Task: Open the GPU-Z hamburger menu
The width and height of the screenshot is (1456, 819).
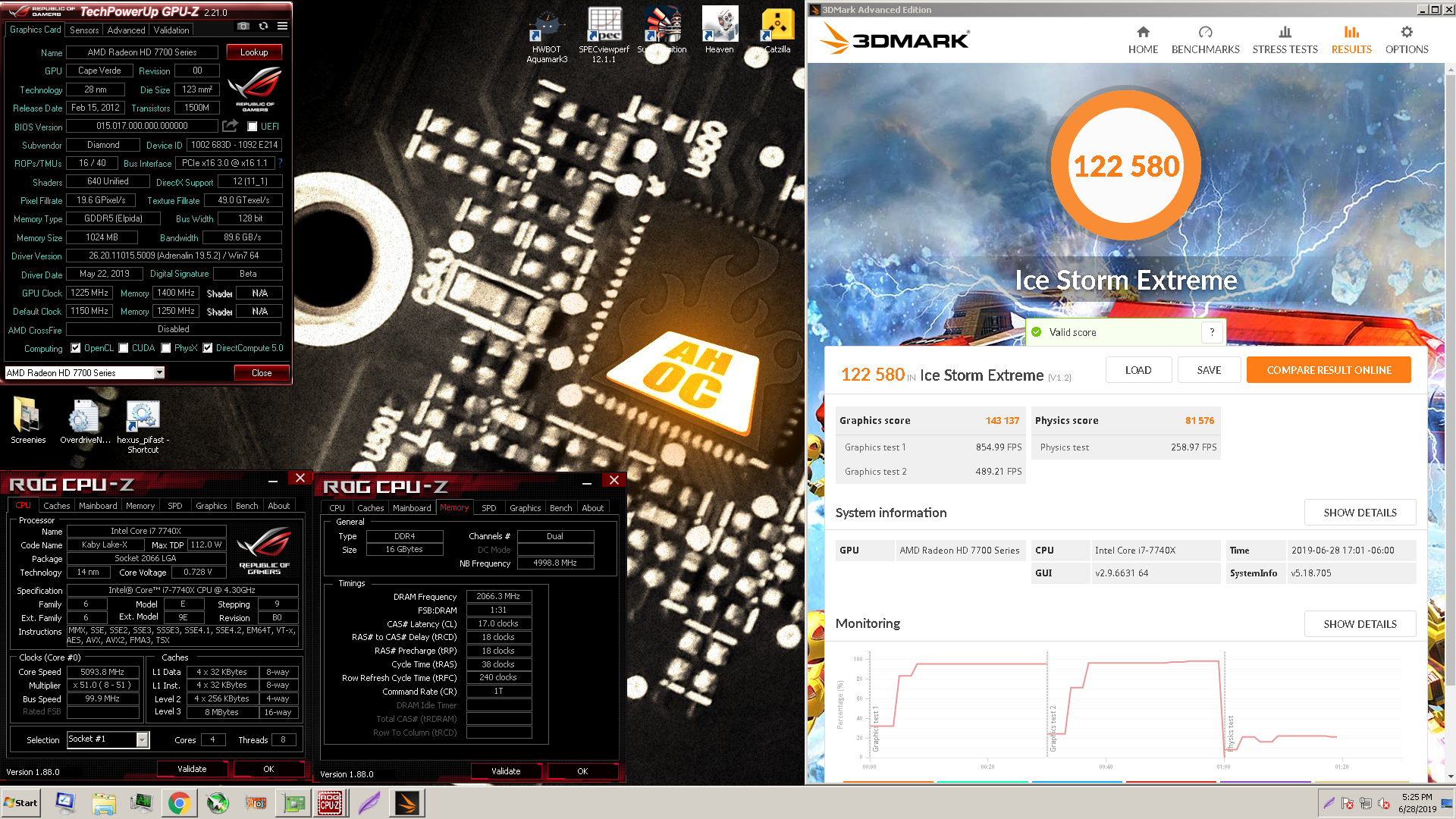Action: click(x=282, y=26)
